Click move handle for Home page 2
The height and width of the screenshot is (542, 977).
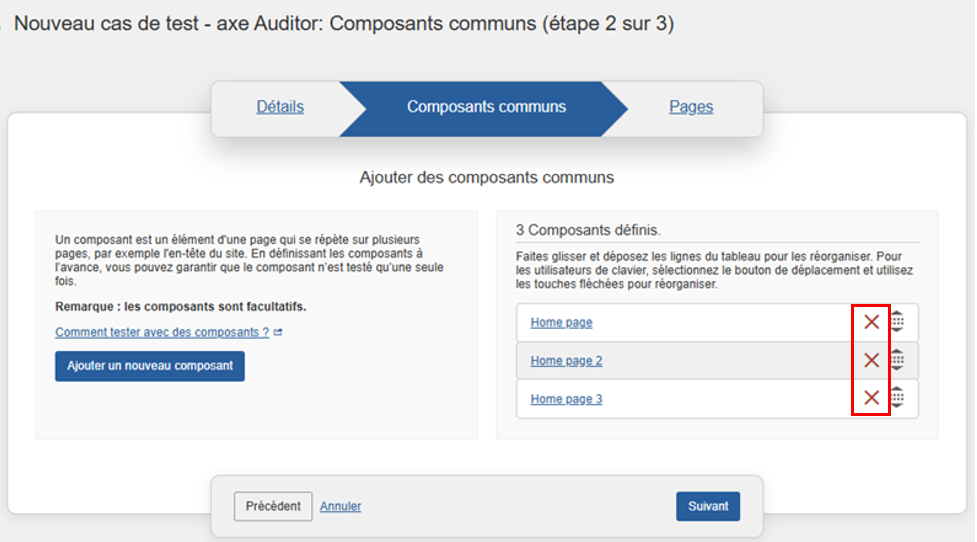(898, 360)
